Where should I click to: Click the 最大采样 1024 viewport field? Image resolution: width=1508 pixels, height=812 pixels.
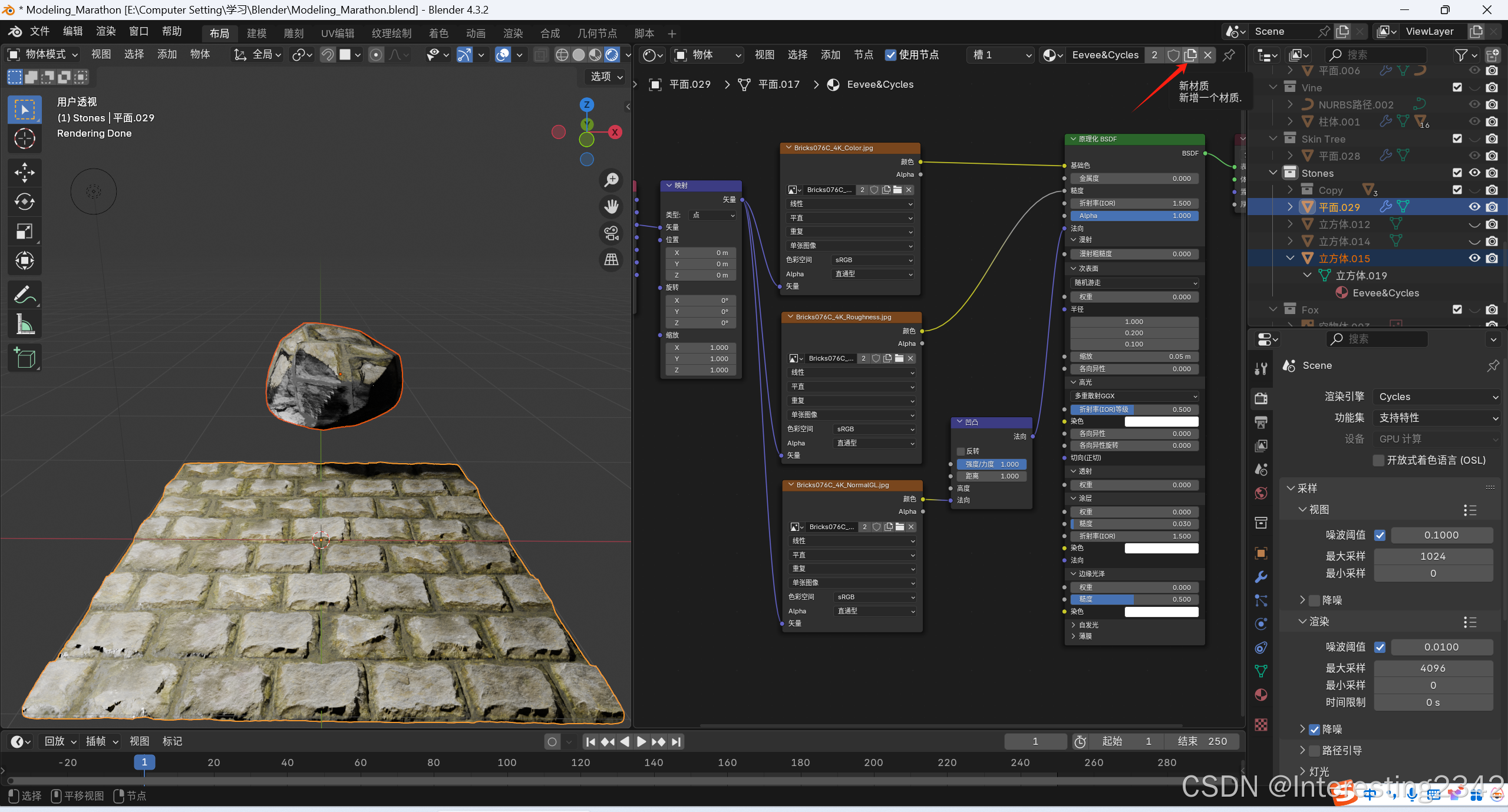tap(1432, 556)
